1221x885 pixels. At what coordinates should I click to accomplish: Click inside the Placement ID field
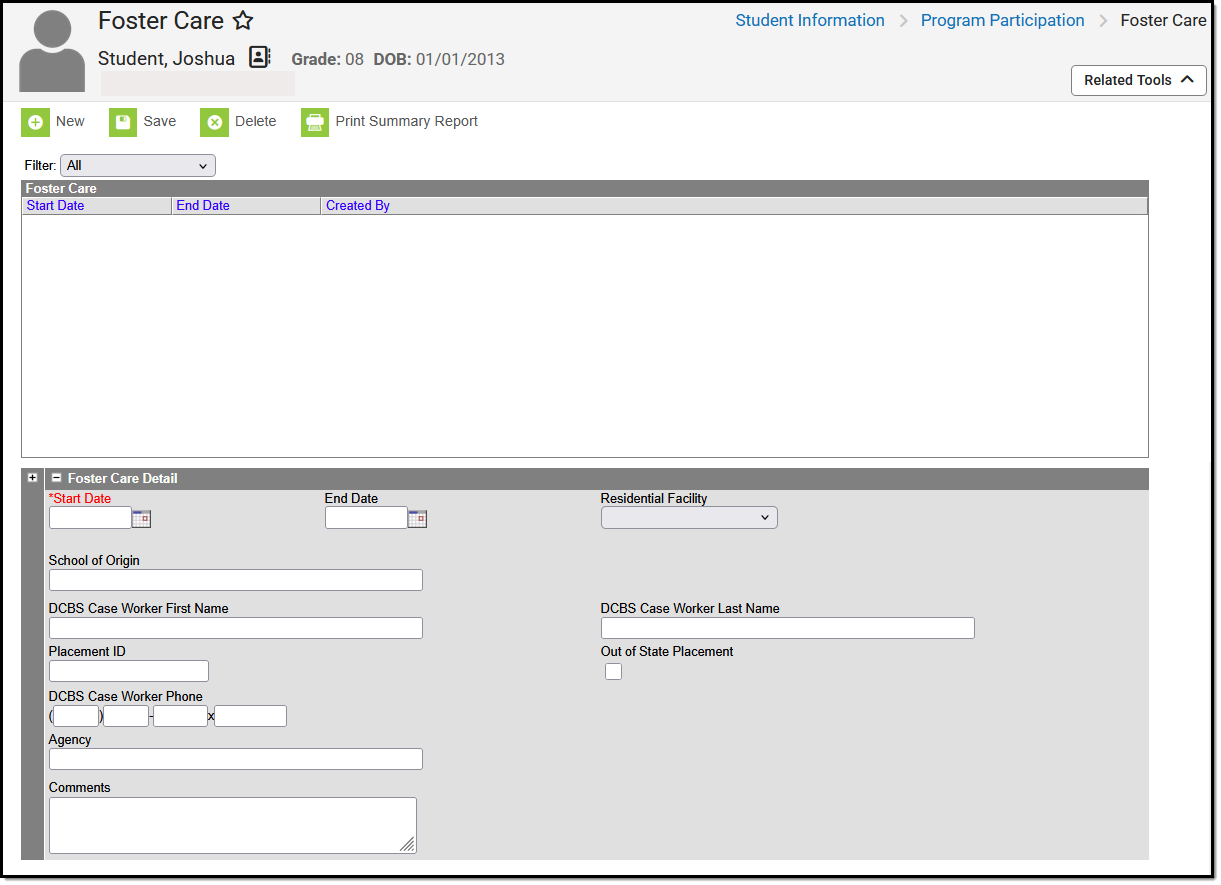coord(128,670)
